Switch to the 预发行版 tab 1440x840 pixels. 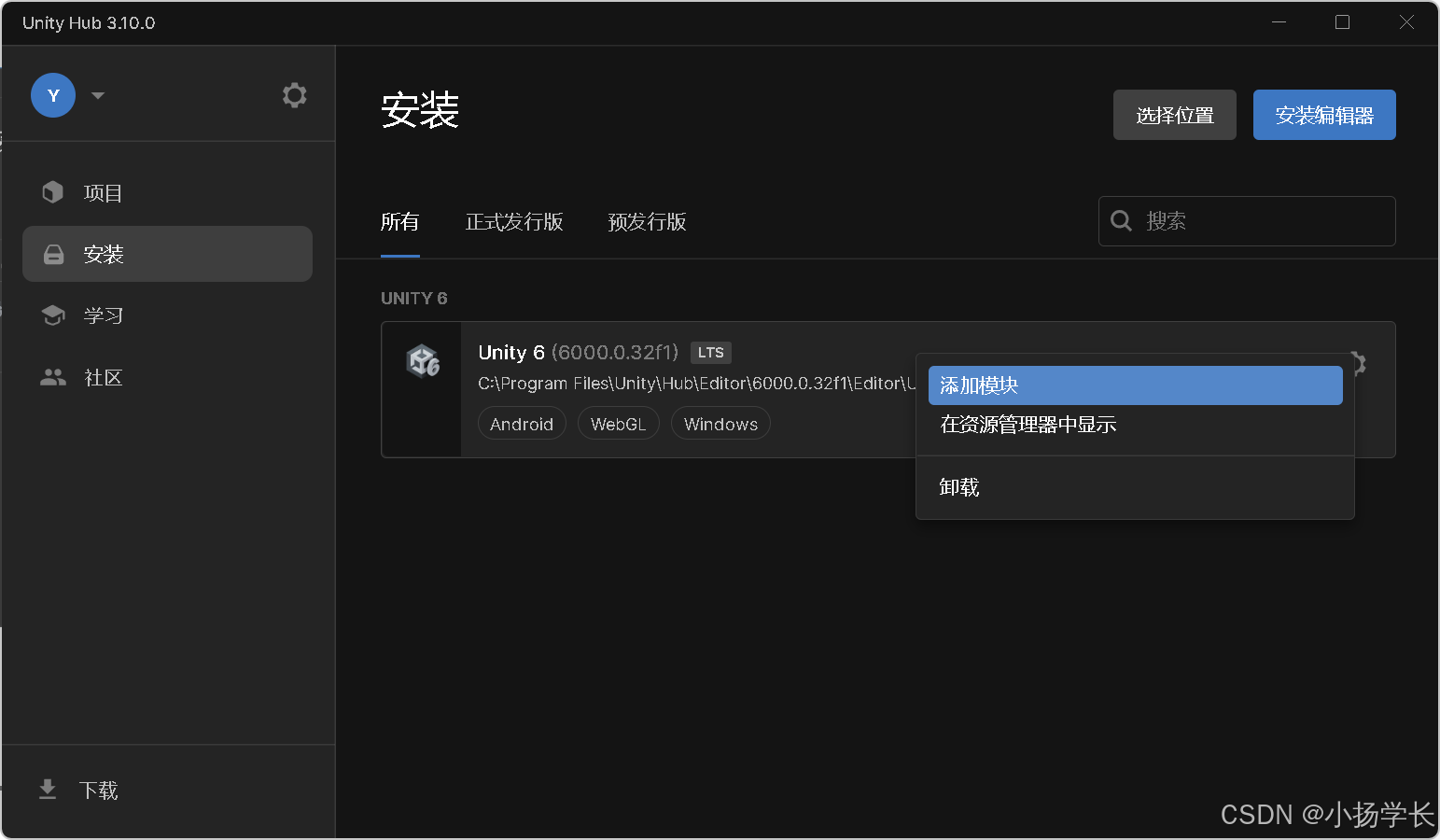click(x=647, y=222)
